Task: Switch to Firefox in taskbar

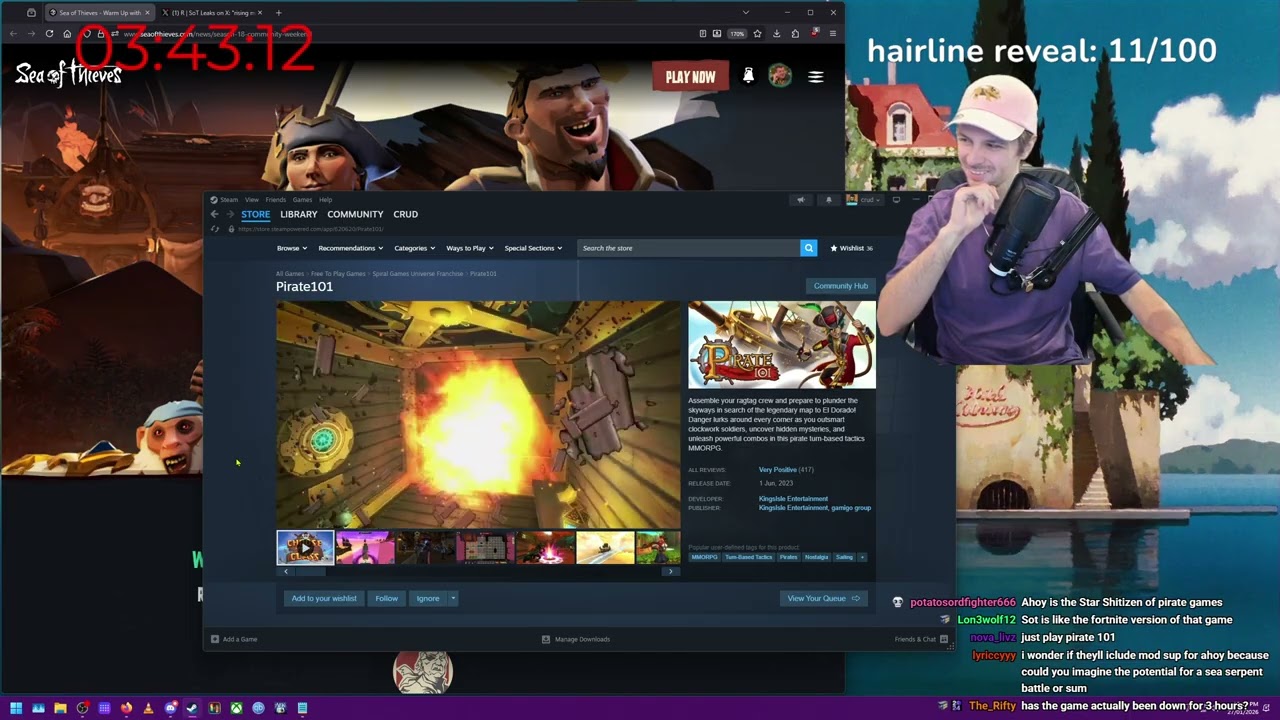Action: click(126, 708)
